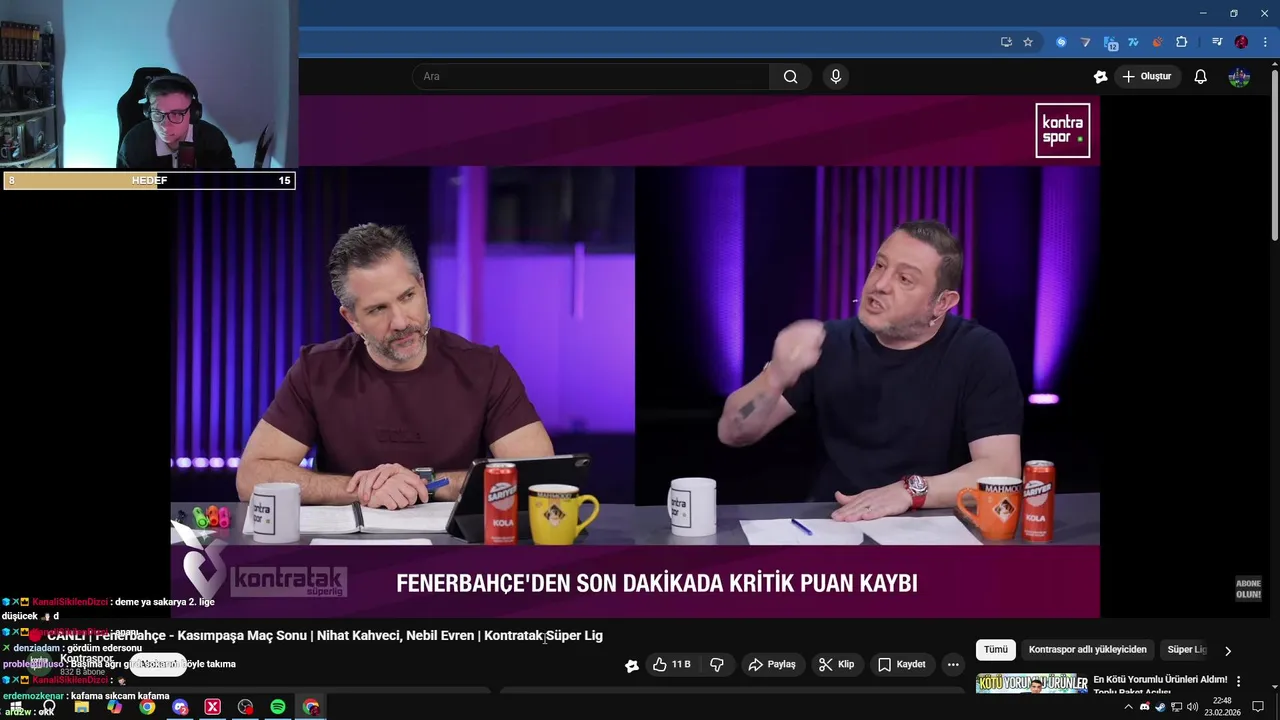Screen dimensions: 1280x720
Task: Open YouTube notifications bell
Action: [1201, 77]
